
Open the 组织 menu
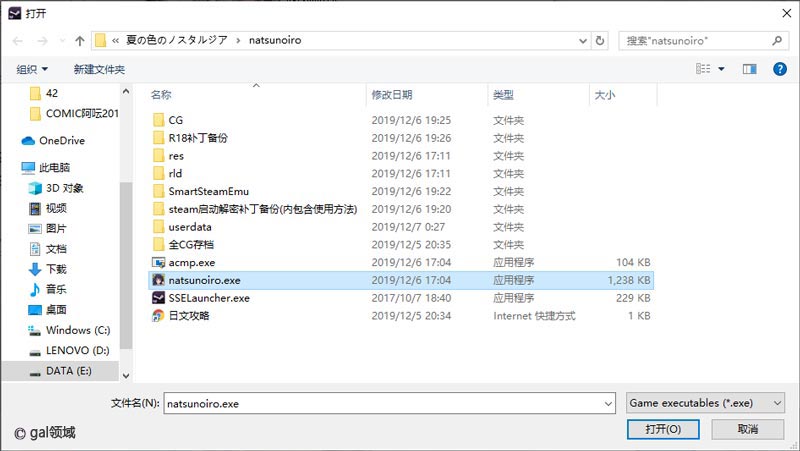(x=32, y=69)
